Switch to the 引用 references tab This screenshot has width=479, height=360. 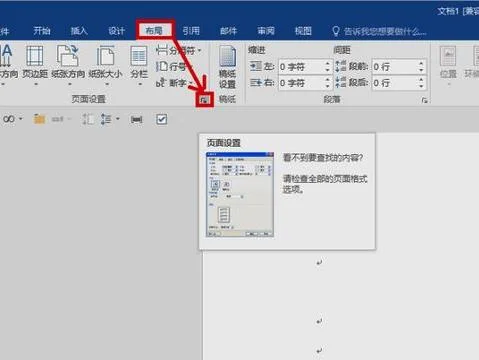[x=191, y=31]
